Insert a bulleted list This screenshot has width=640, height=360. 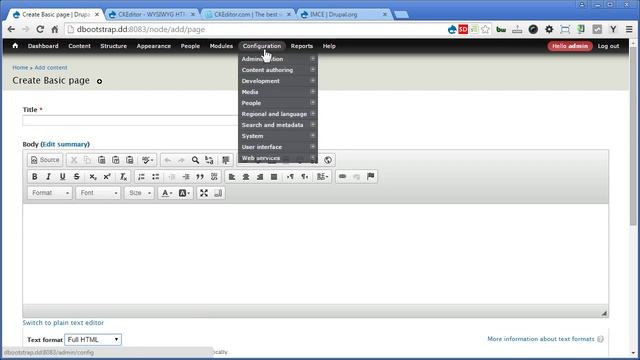coord(156,177)
